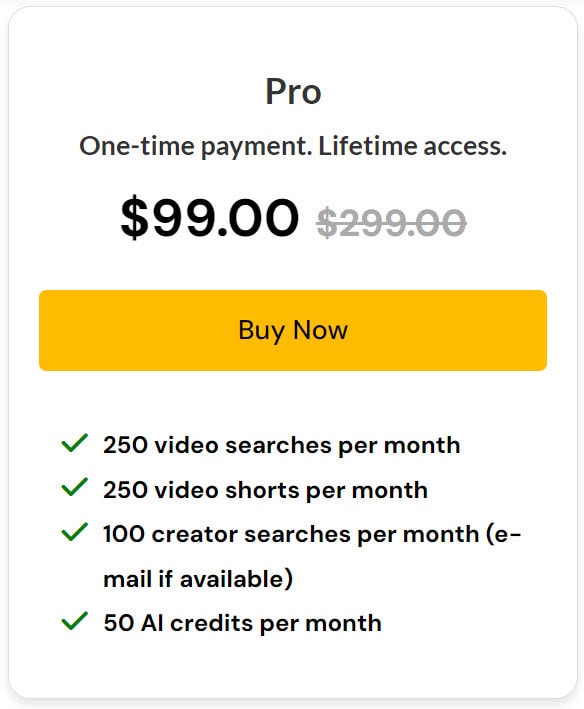Click the dollar sign of the $99.00 price
584x709 pixels.
[134, 217]
